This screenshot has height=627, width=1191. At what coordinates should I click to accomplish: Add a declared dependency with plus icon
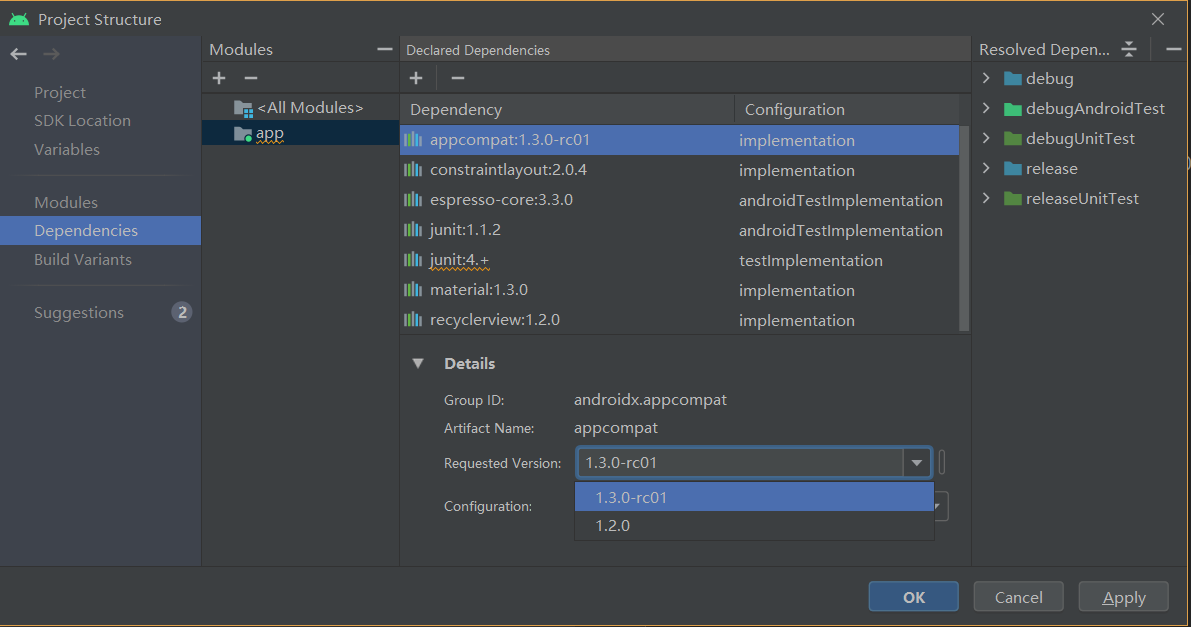pyautogui.click(x=416, y=78)
